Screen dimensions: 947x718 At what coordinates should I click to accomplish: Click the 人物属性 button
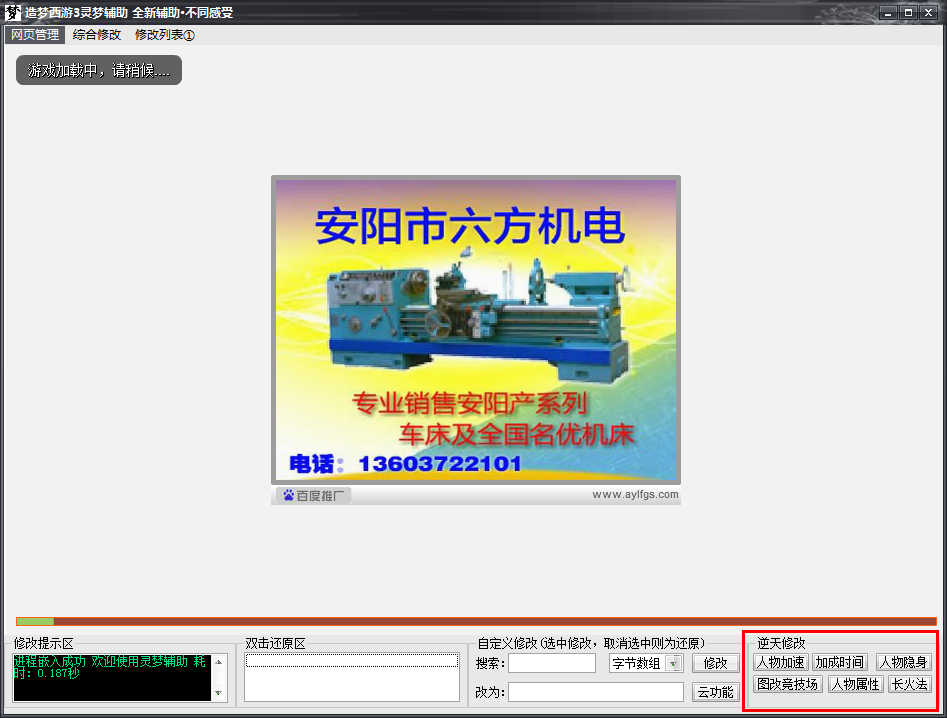point(856,684)
